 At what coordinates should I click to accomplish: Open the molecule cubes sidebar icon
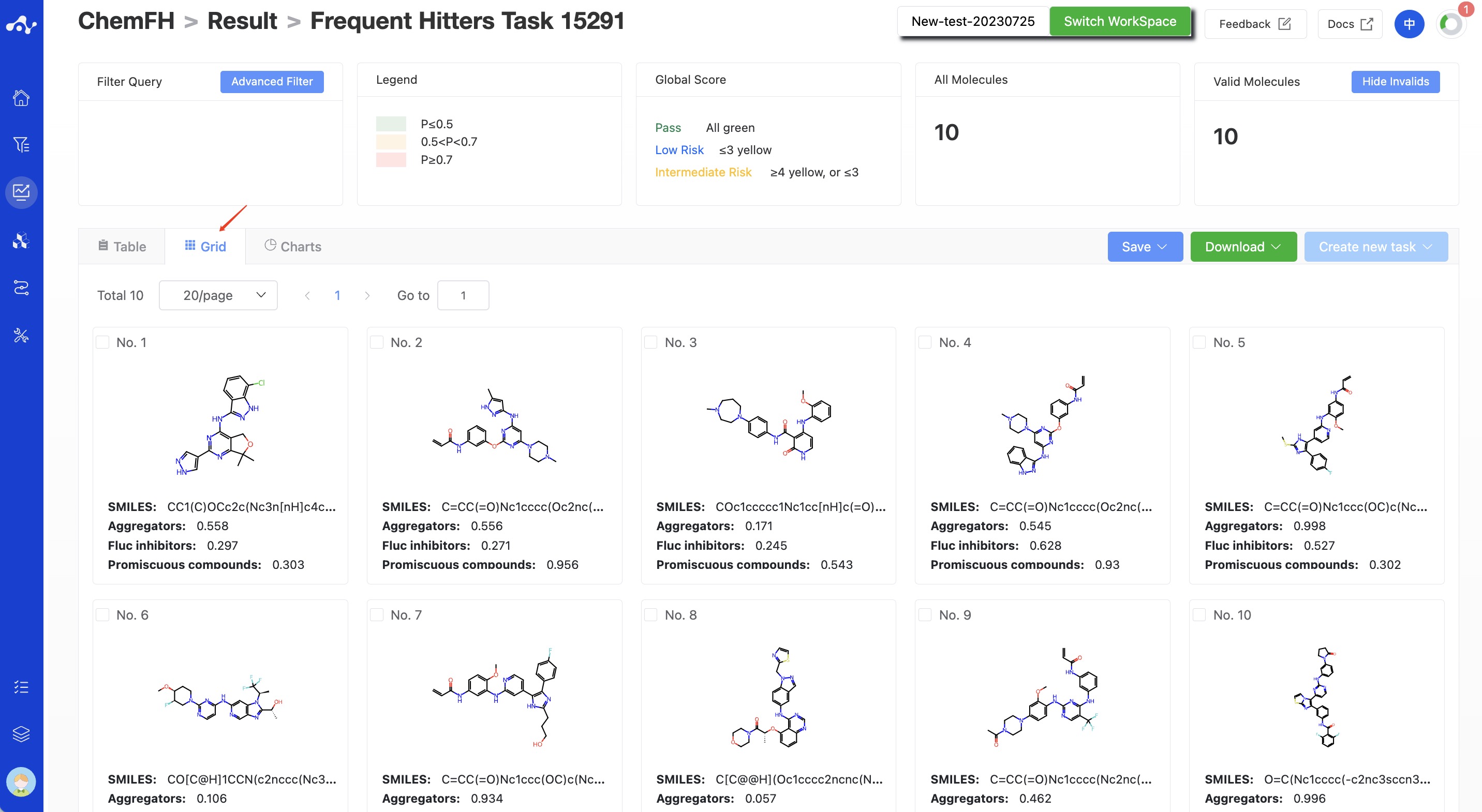(x=21, y=240)
